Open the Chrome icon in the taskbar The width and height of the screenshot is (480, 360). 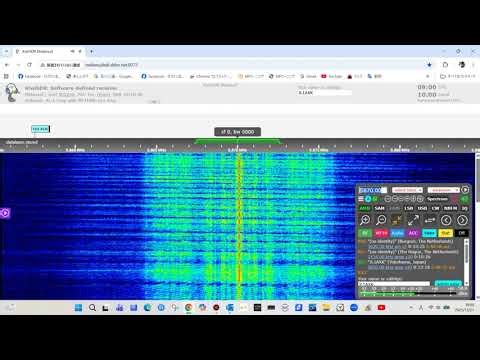(188, 308)
